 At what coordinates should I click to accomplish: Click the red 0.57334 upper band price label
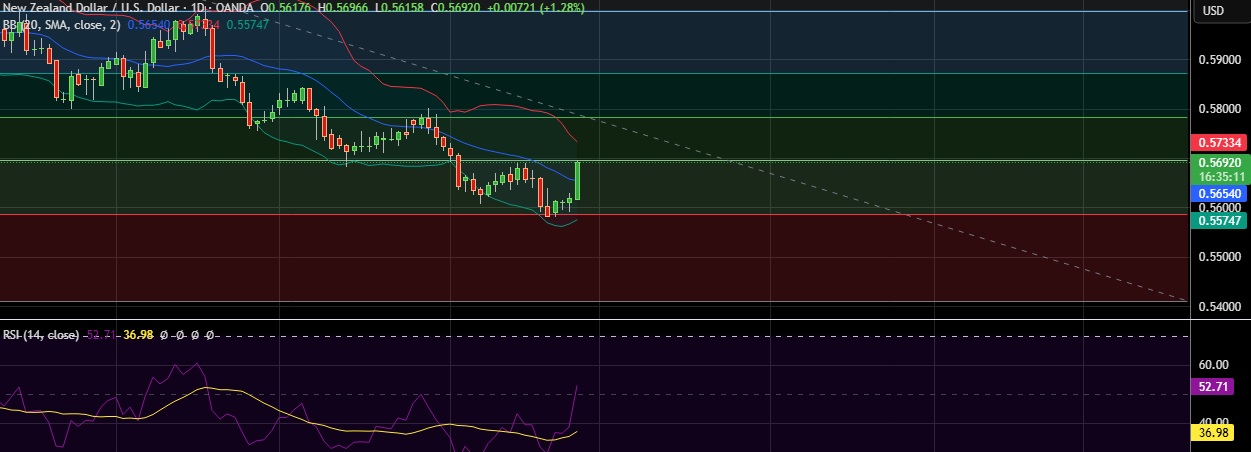(1218, 145)
